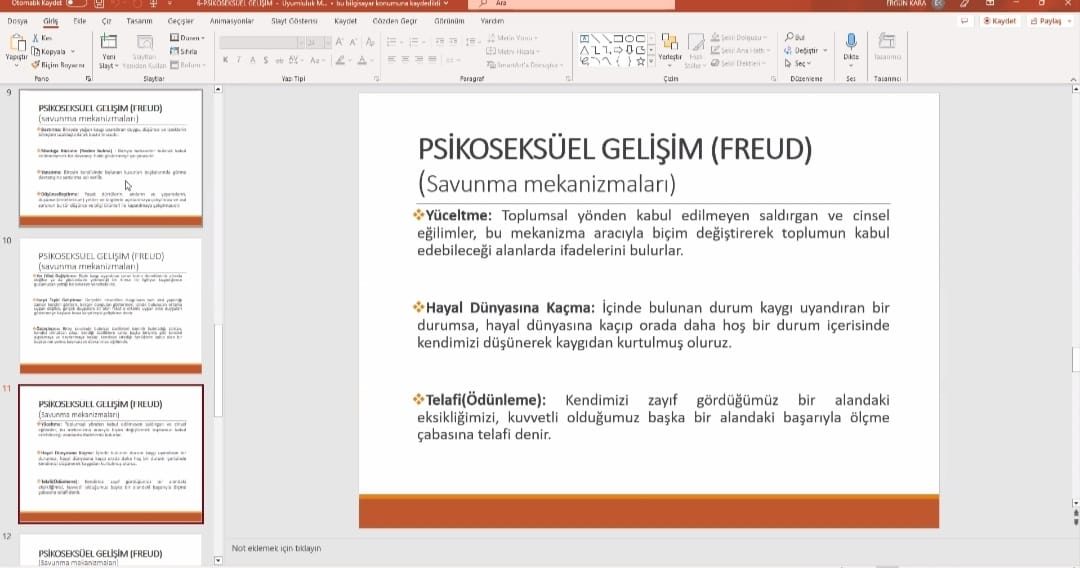Align text to the left
Viewport: 1080px width, 568px height.
(391, 61)
